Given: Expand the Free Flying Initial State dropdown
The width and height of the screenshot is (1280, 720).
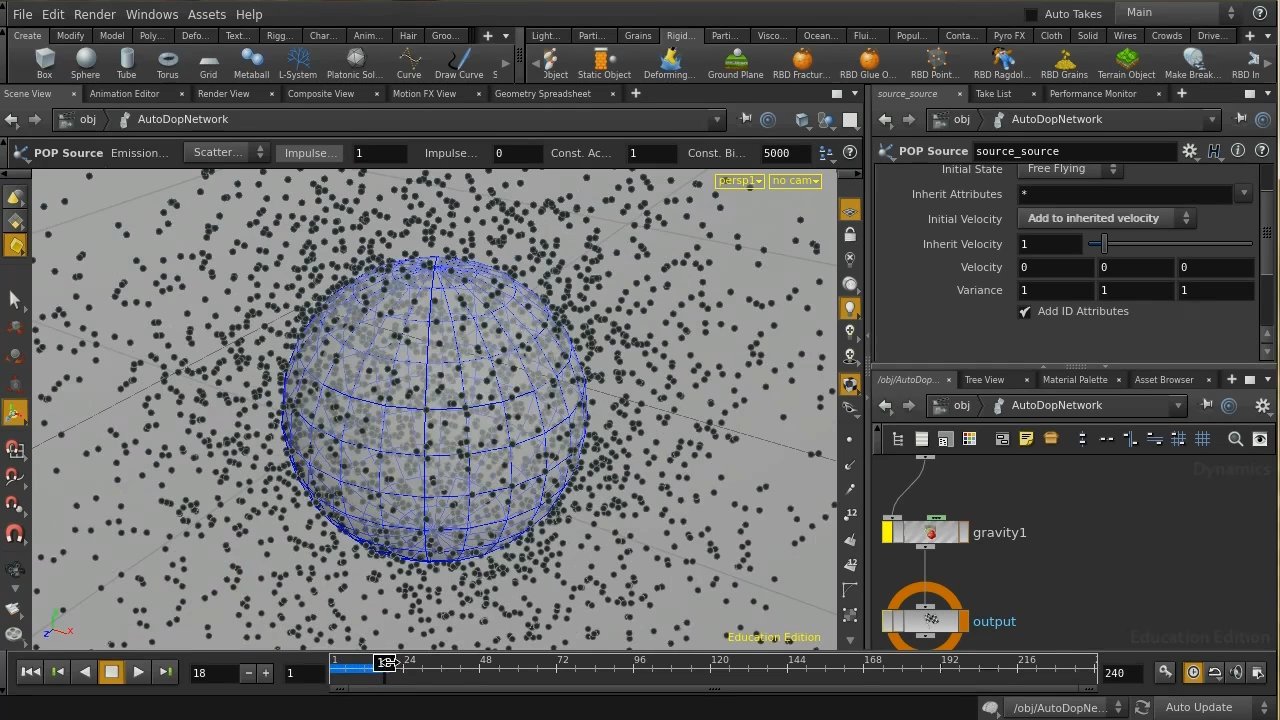Looking at the screenshot, I should click(x=1070, y=168).
